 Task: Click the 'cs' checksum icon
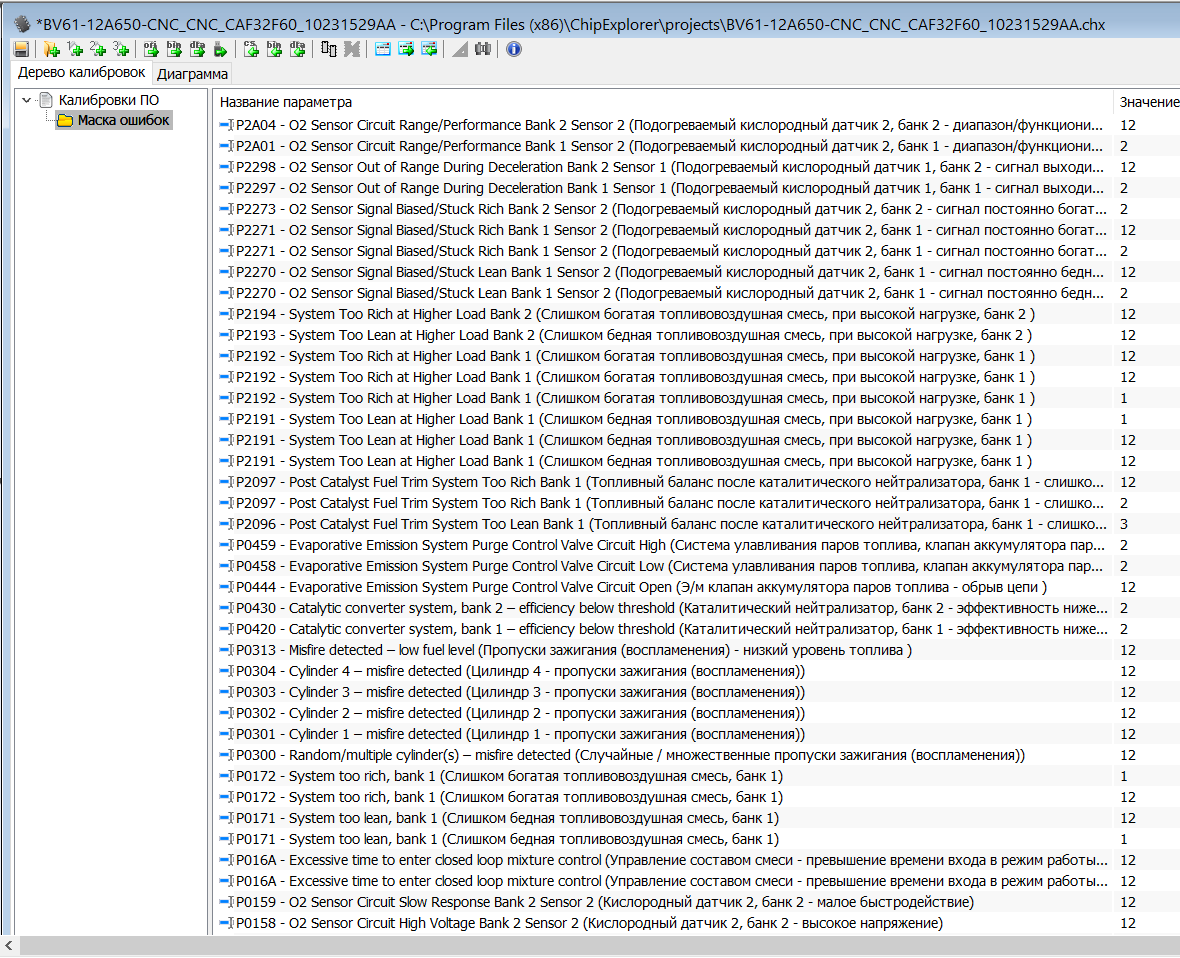pos(251,49)
